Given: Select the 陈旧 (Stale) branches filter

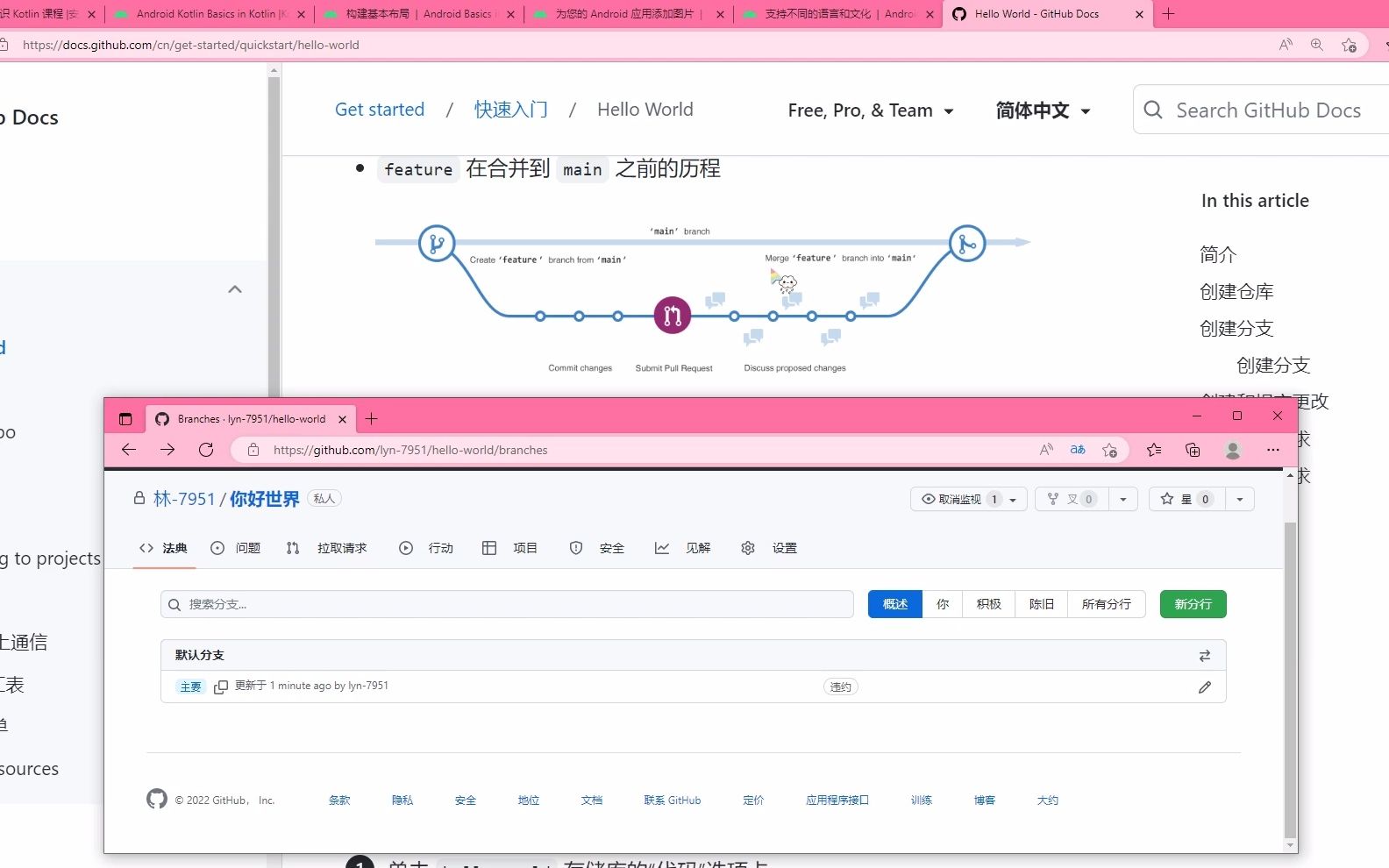Looking at the screenshot, I should [1042, 604].
